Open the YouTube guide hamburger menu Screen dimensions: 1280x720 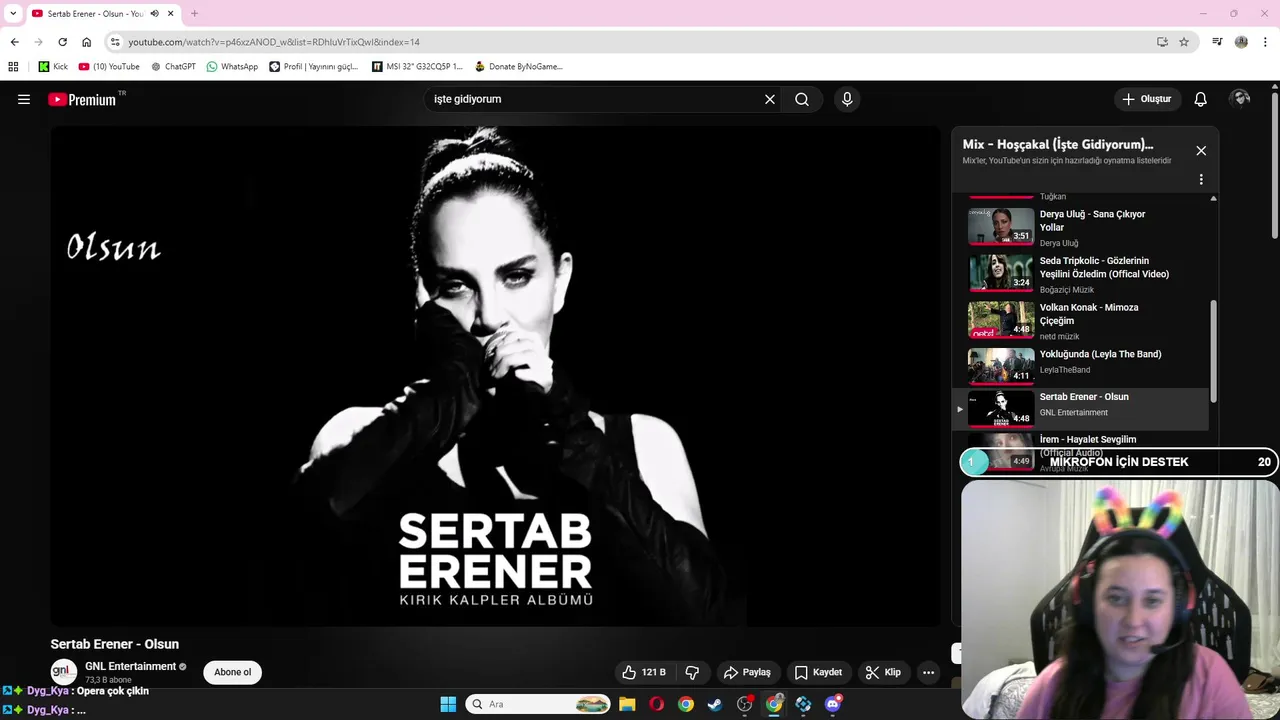[24, 99]
